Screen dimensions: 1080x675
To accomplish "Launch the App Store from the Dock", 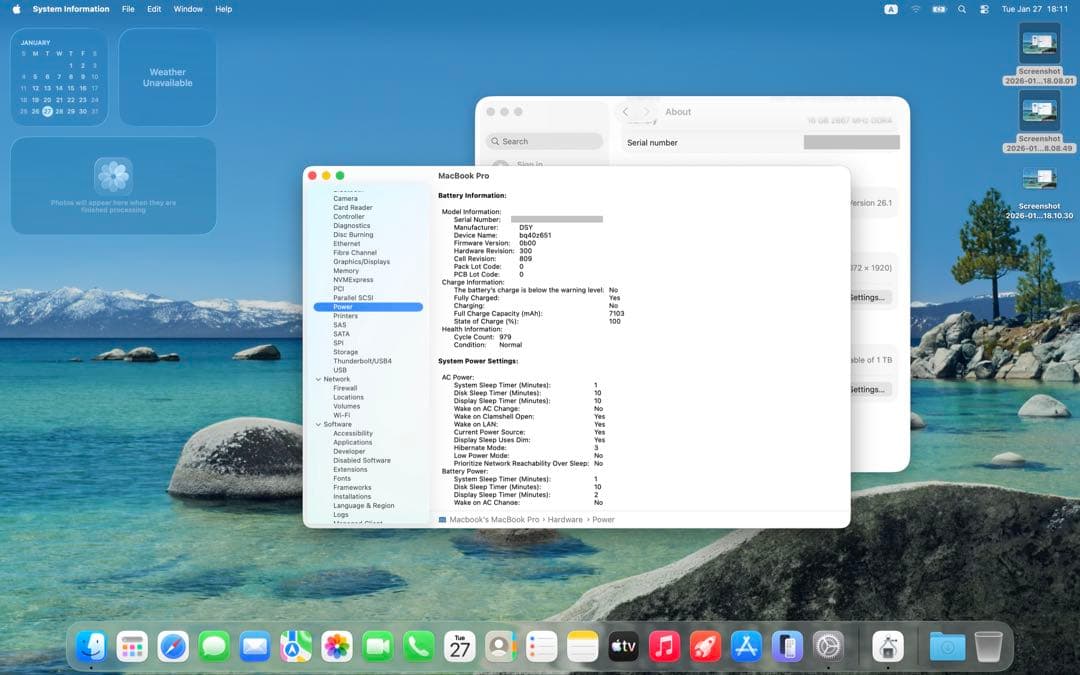I will pos(745,646).
